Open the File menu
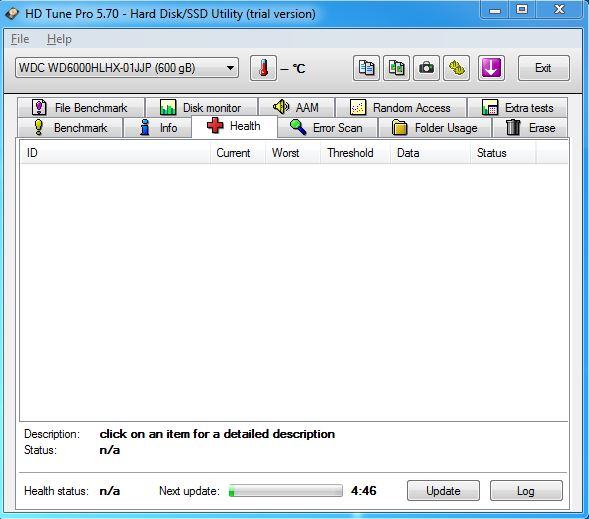Viewport: 589px width, 519px height. (20, 39)
